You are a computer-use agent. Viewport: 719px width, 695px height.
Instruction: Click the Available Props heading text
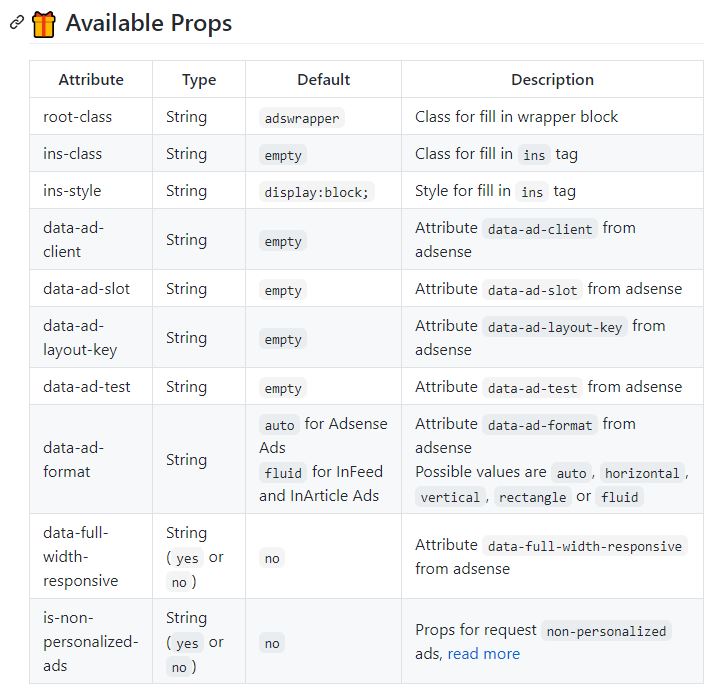tap(149, 23)
